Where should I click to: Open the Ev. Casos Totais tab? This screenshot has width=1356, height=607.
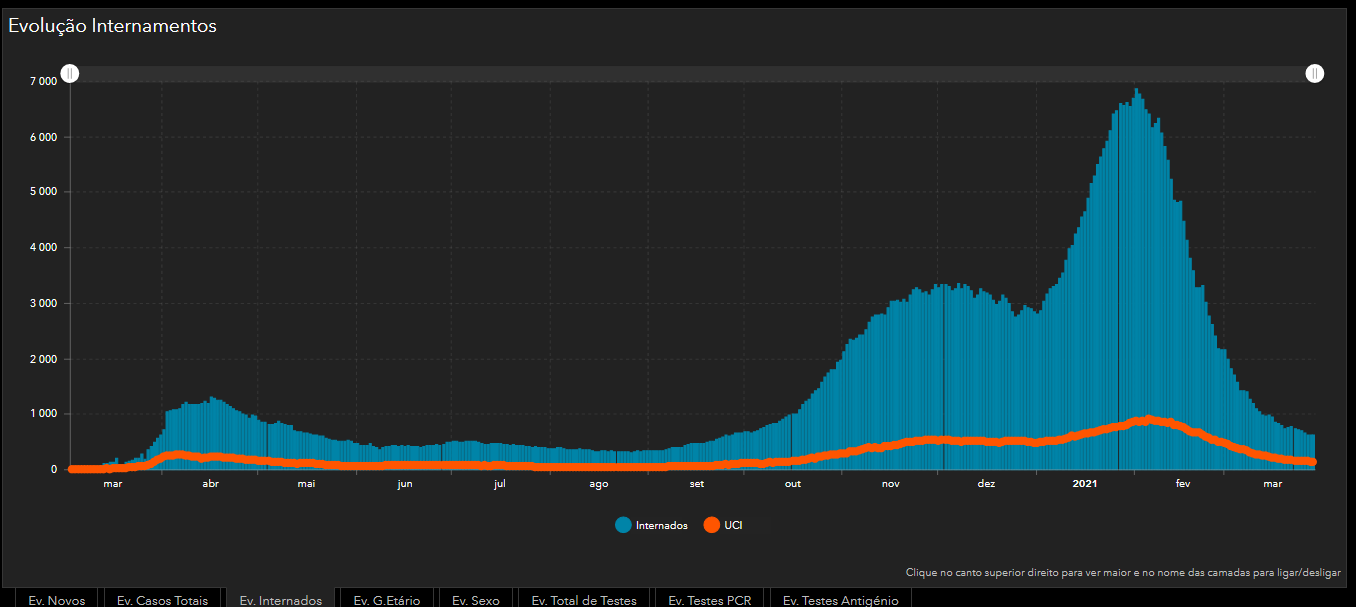coord(162,599)
